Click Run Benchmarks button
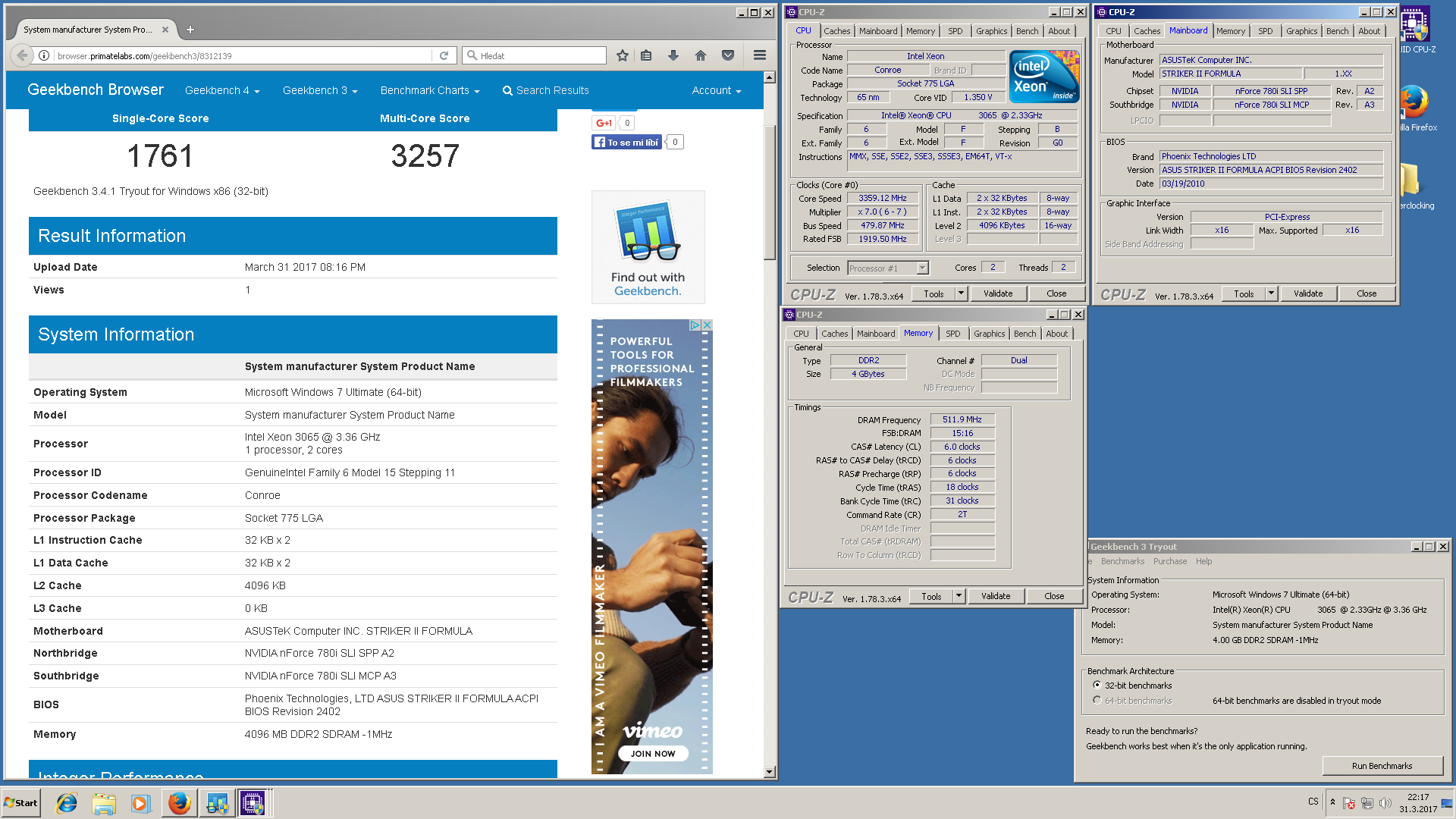 [1382, 766]
